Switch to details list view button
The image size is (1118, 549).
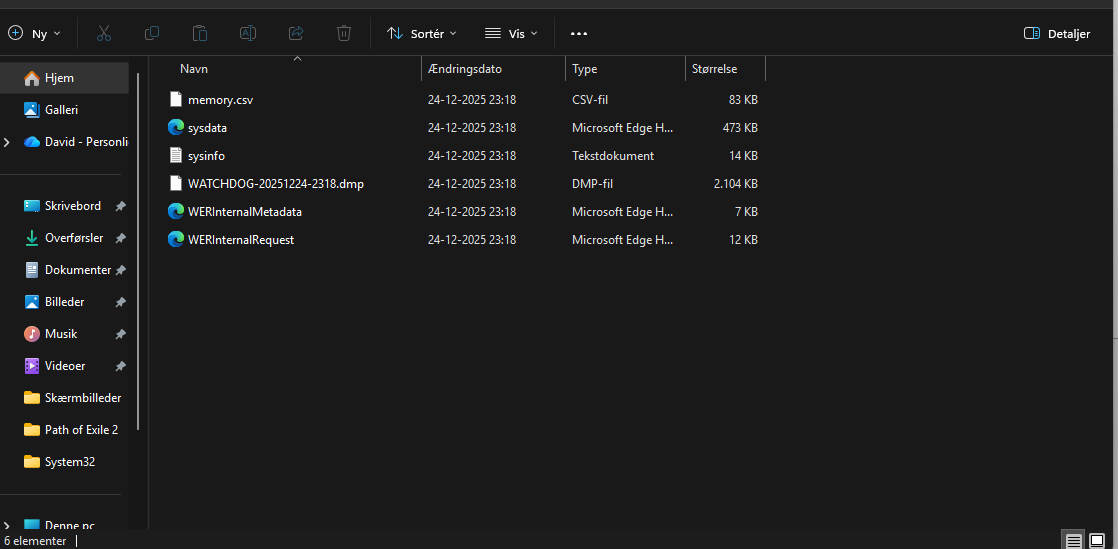(1074, 540)
